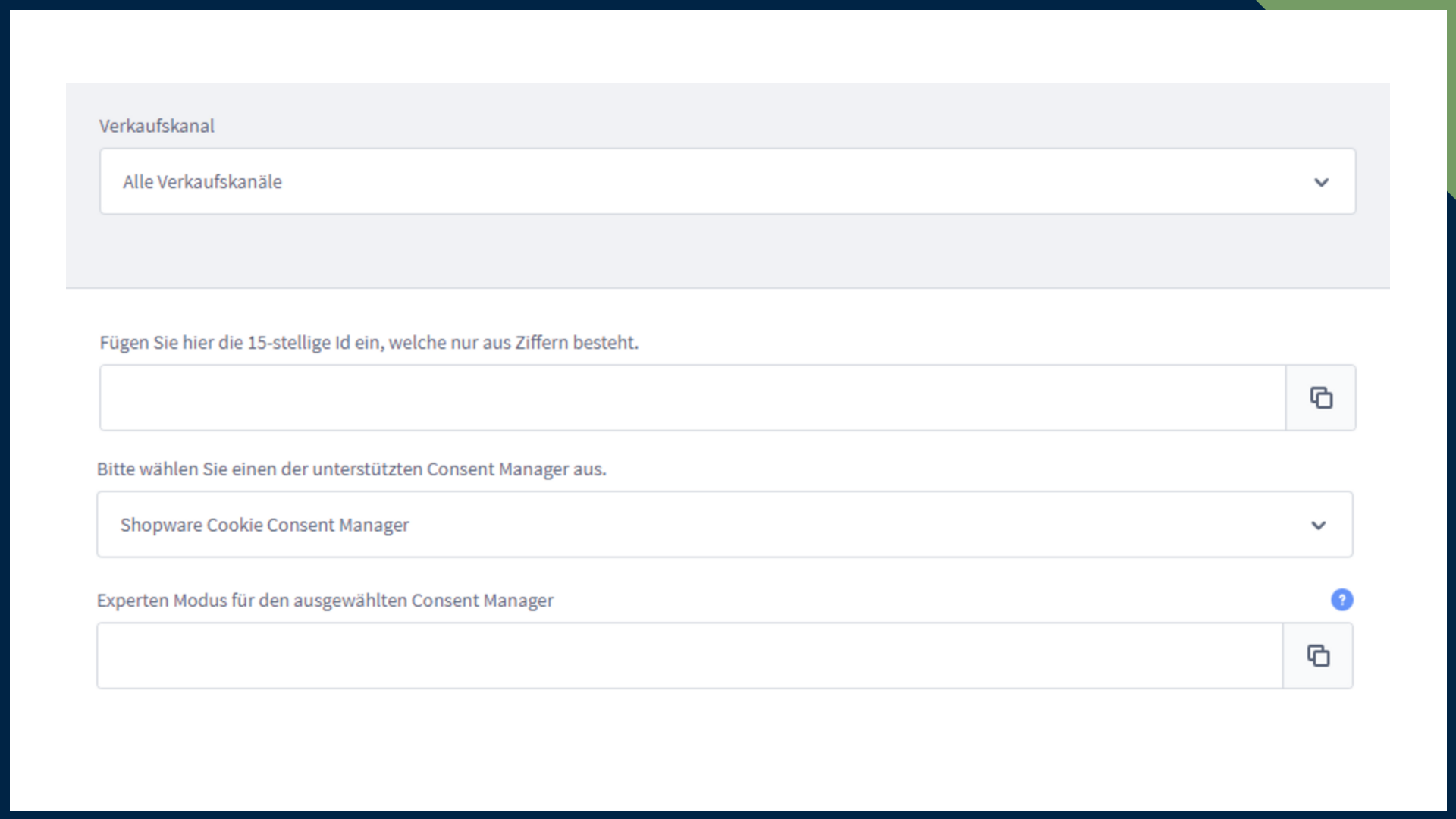Screen dimensions: 1456x819
Task: Click the "Experten Modus für den ausgewählten" label
Action: coord(325,601)
